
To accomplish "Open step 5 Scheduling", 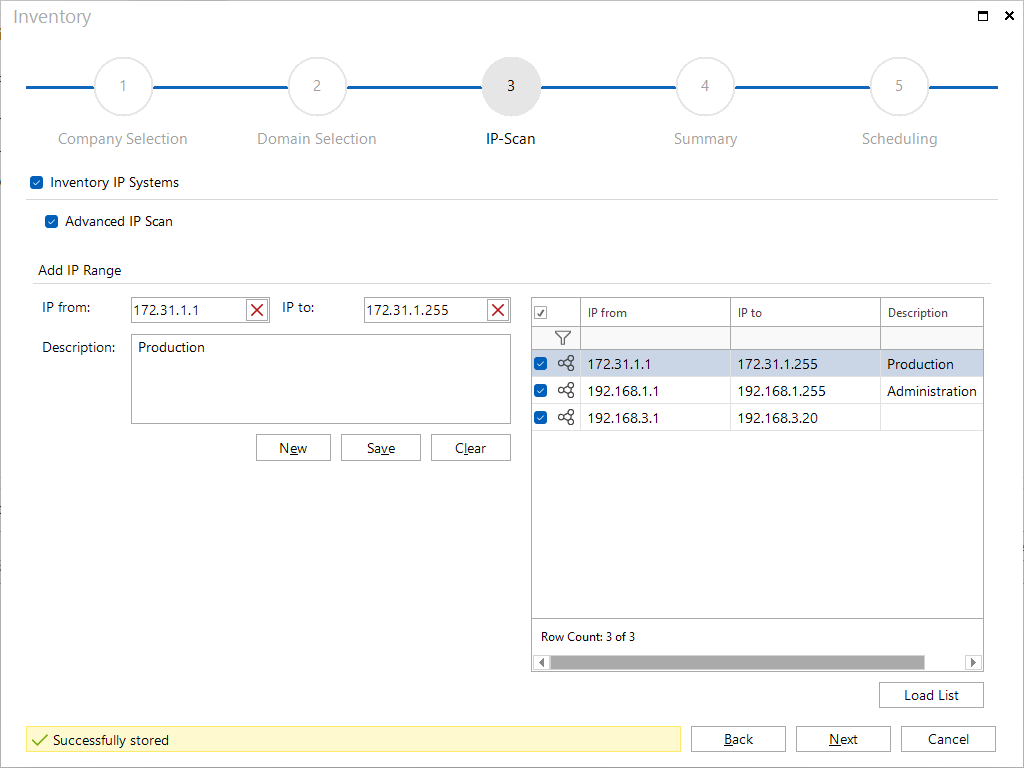I will [899, 86].
